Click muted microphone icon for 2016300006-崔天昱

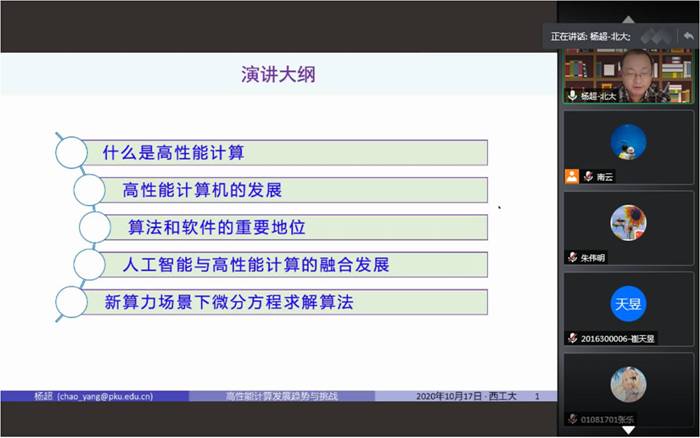click(573, 338)
